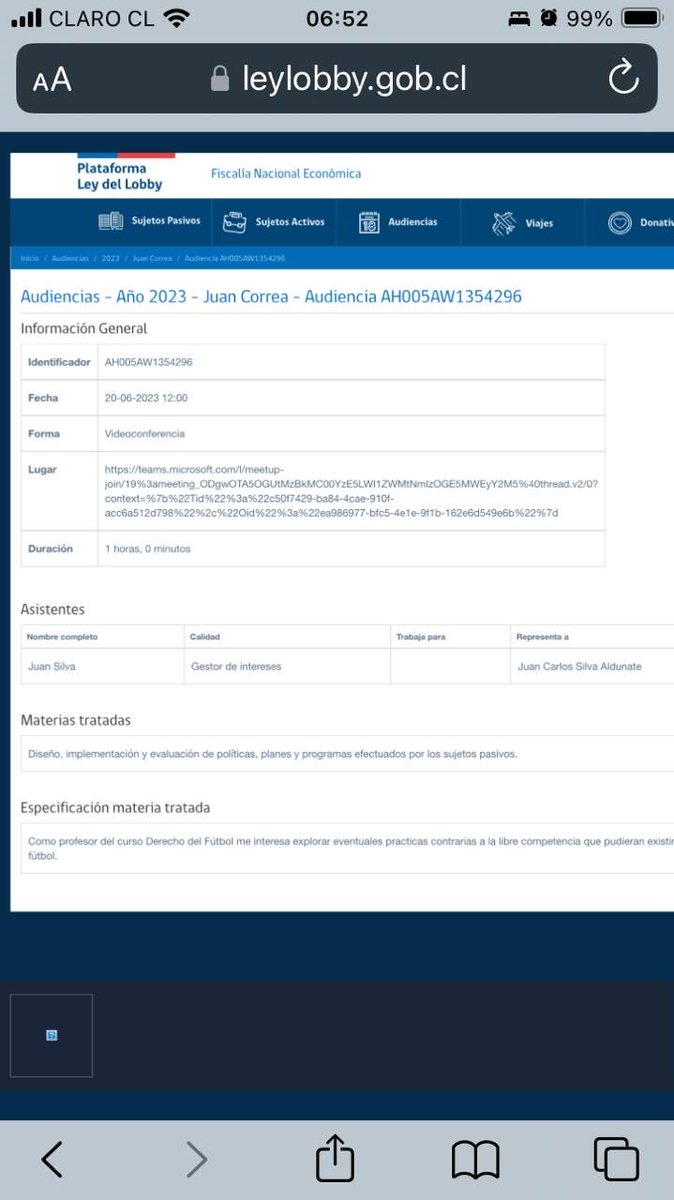Click the 'Calidad' column header
This screenshot has height=1200, width=674.
pyautogui.click(x=204, y=637)
